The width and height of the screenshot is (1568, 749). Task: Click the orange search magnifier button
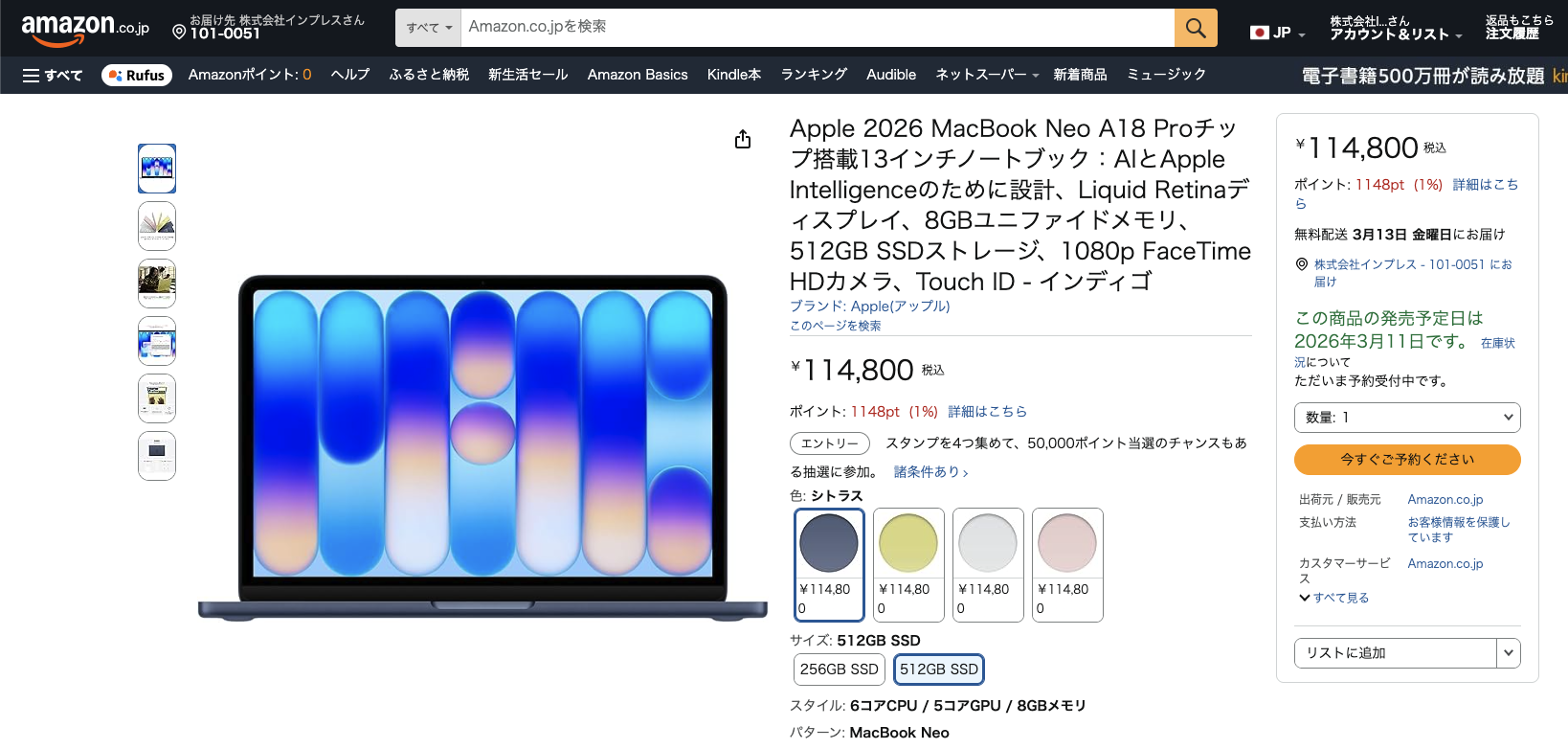1196,28
